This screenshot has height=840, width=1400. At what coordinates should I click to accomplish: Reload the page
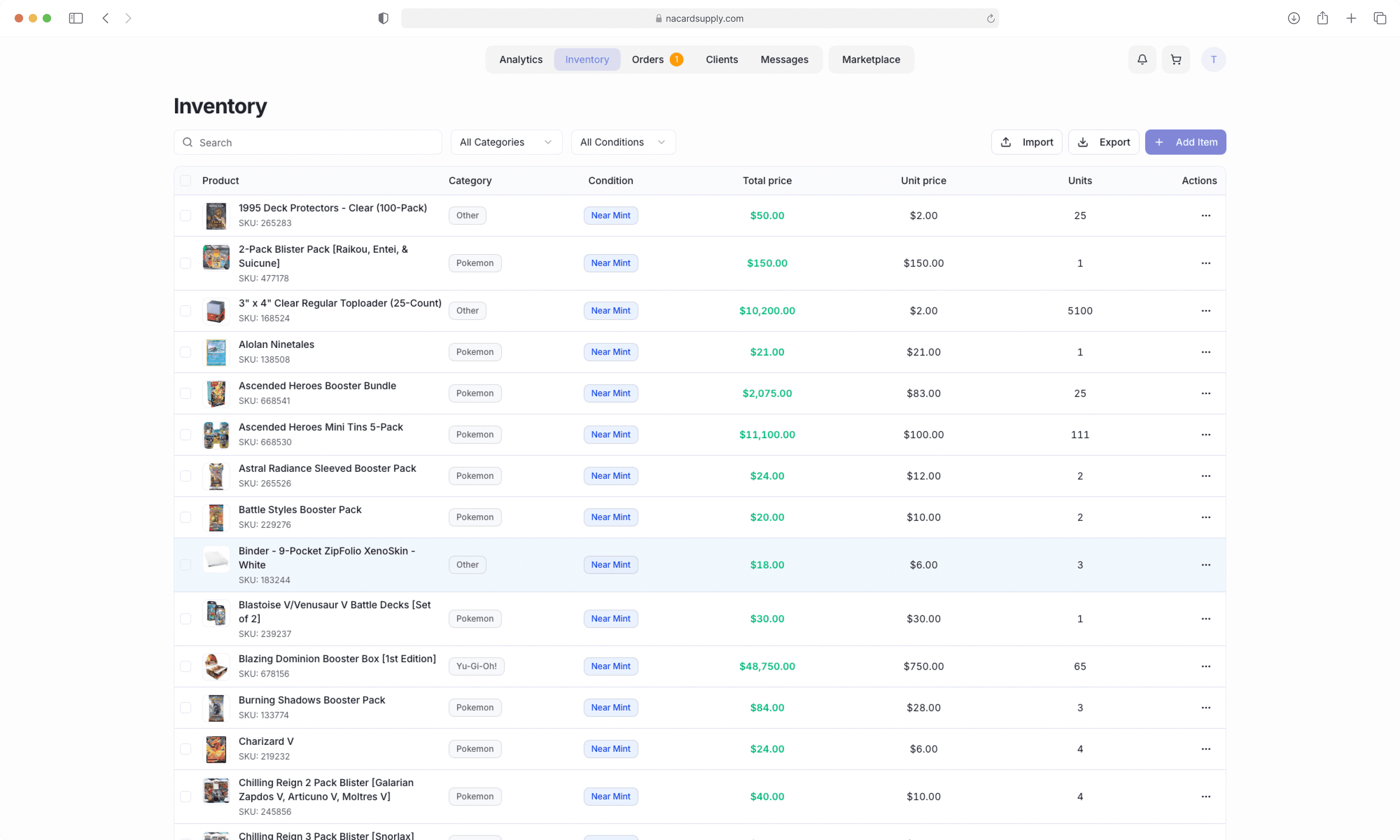(x=990, y=19)
